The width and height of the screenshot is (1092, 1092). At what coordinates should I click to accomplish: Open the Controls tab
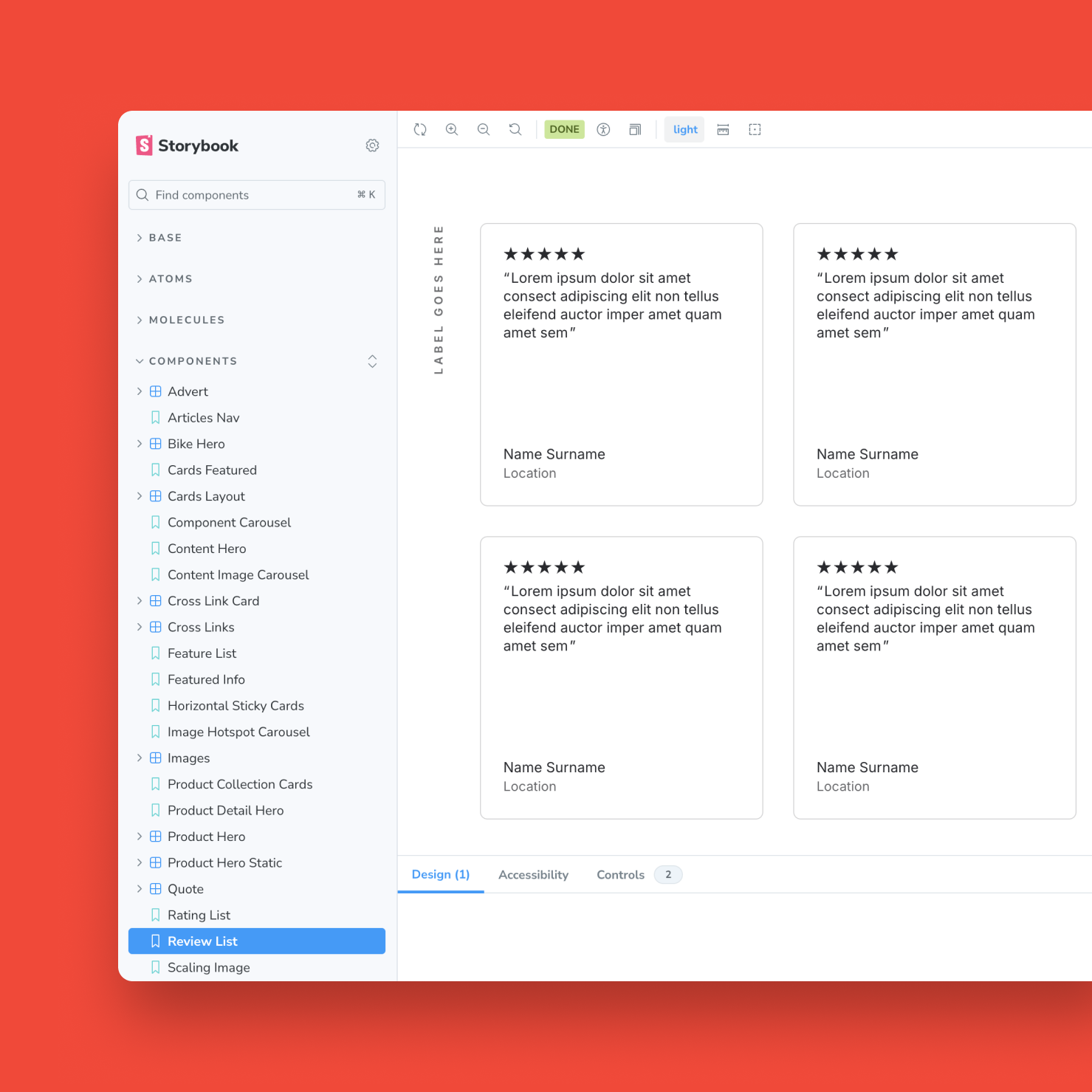[620, 874]
